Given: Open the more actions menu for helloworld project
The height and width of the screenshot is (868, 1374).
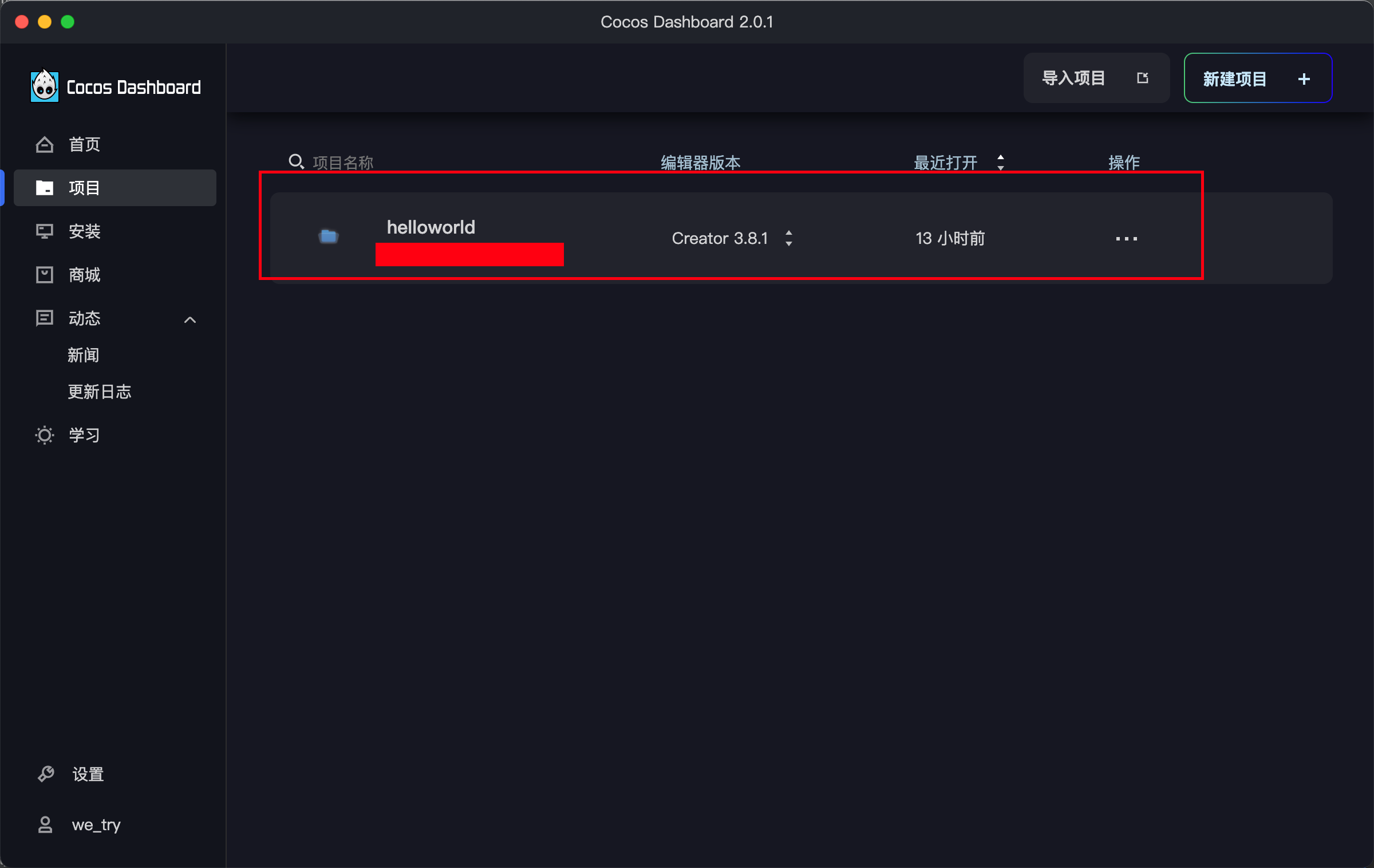Looking at the screenshot, I should (x=1126, y=238).
